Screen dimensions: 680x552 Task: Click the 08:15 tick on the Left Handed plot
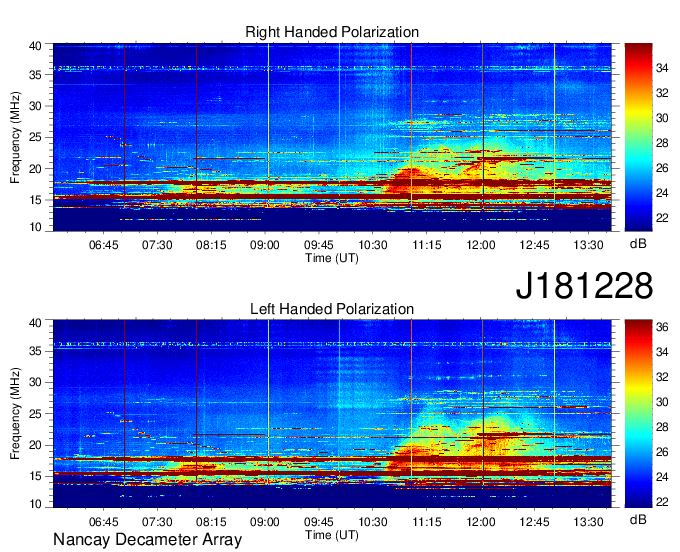point(211,522)
